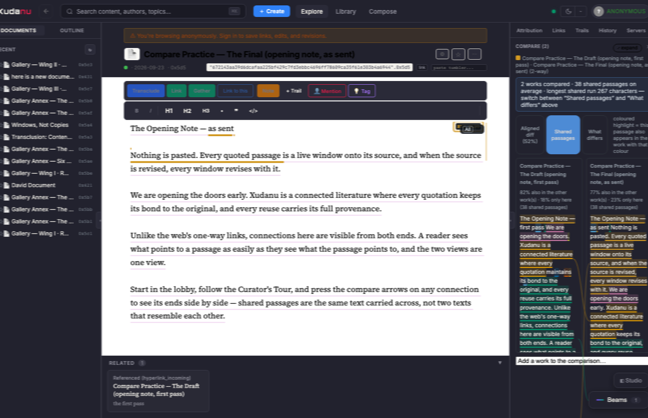Open the Trails tab

pos(582,31)
